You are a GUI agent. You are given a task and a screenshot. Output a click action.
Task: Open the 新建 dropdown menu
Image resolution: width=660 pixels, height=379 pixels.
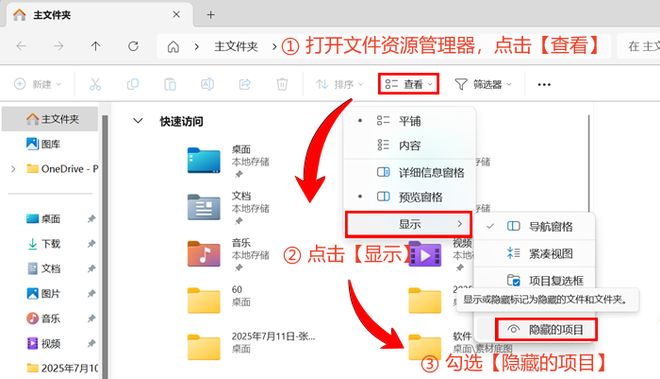click(38, 84)
